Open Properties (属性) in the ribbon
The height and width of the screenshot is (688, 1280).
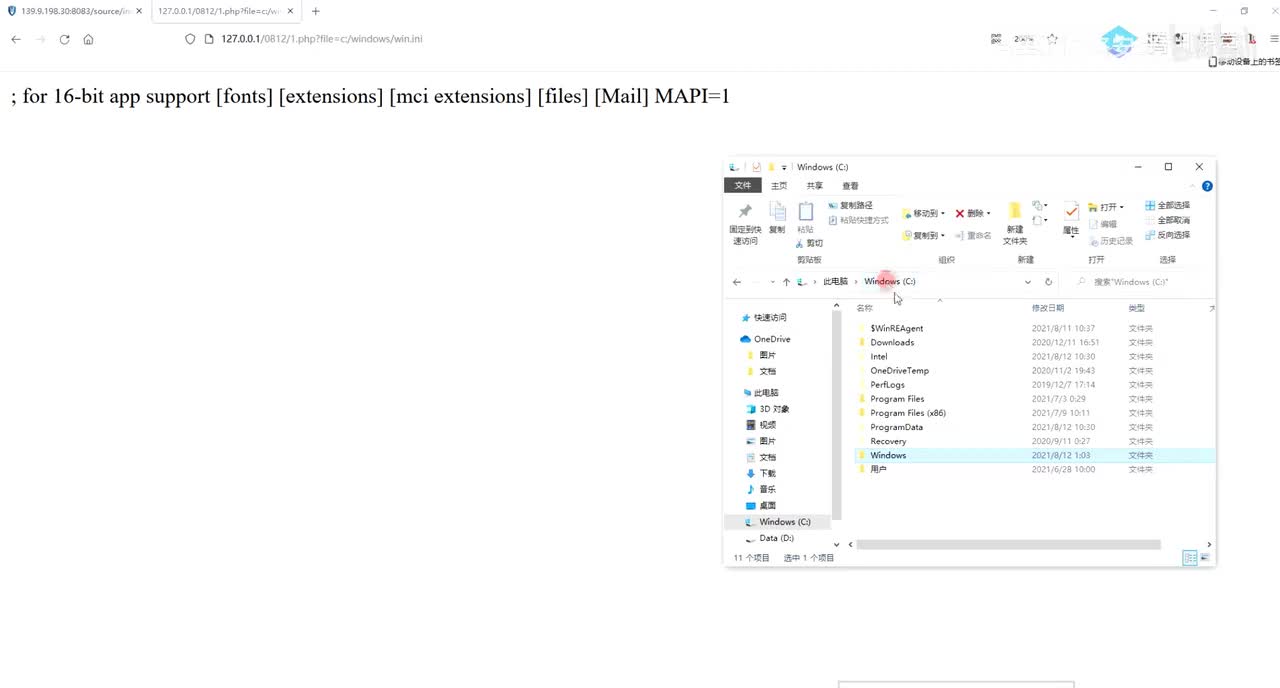(1071, 219)
